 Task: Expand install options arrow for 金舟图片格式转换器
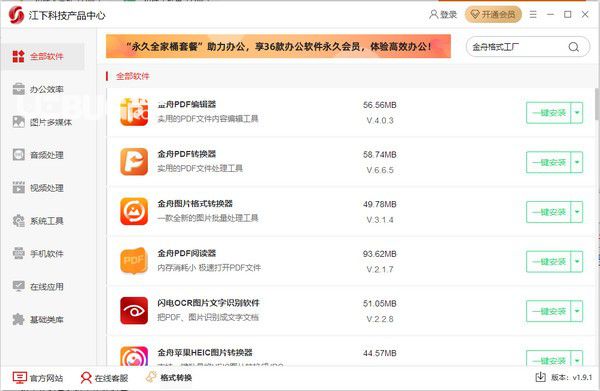(x=577, y=212)
